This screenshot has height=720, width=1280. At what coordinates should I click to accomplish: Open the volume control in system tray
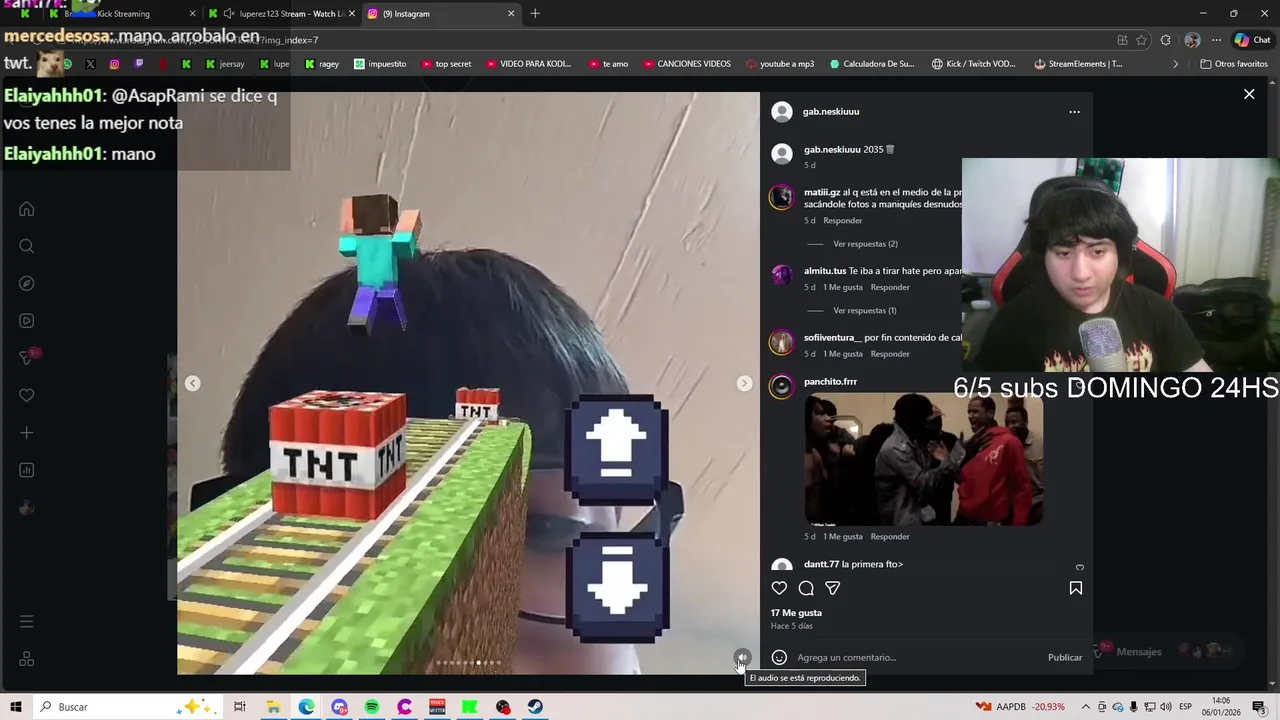[x=1166, y=707]
